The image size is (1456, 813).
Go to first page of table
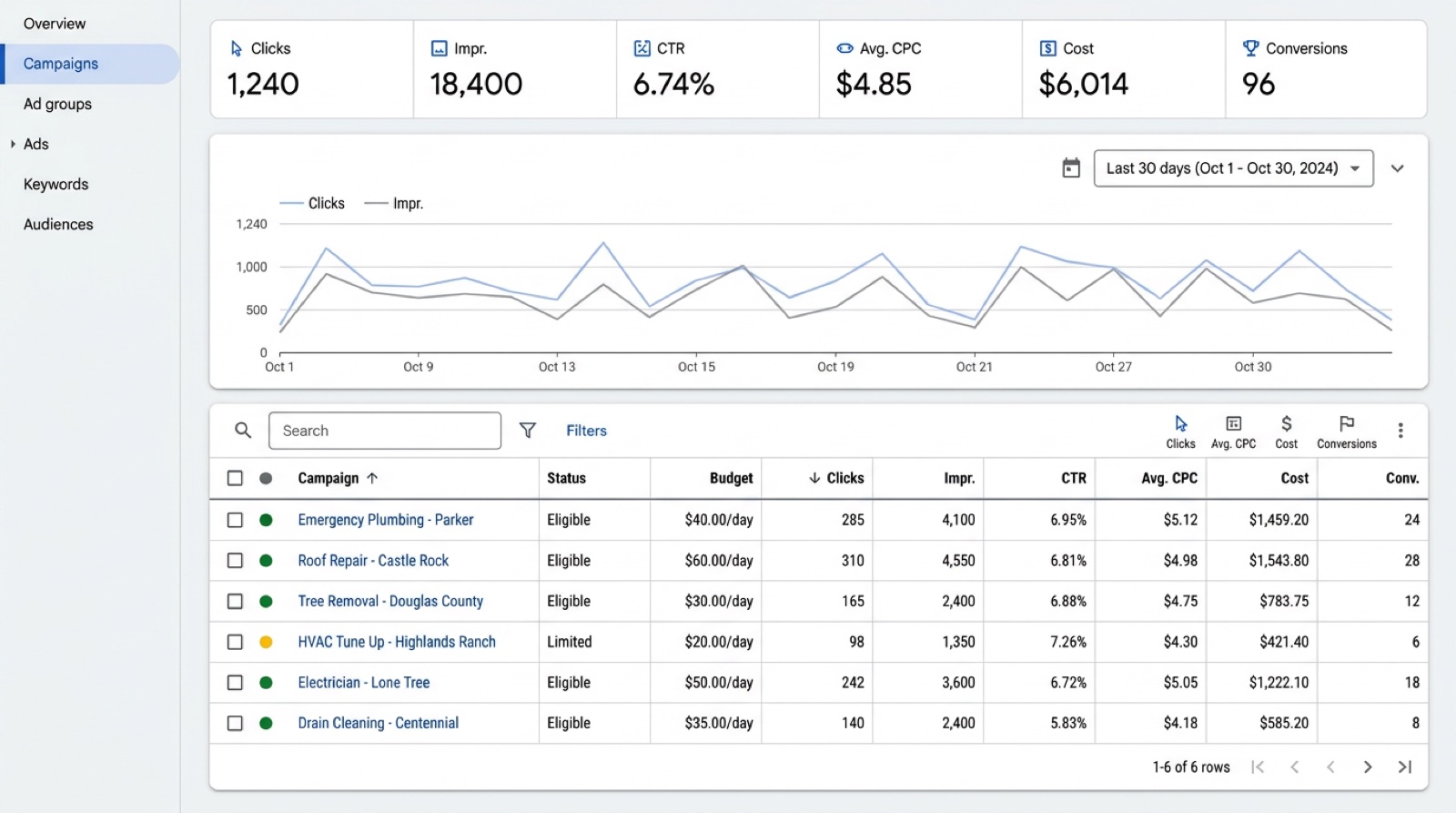point(1258,767)
